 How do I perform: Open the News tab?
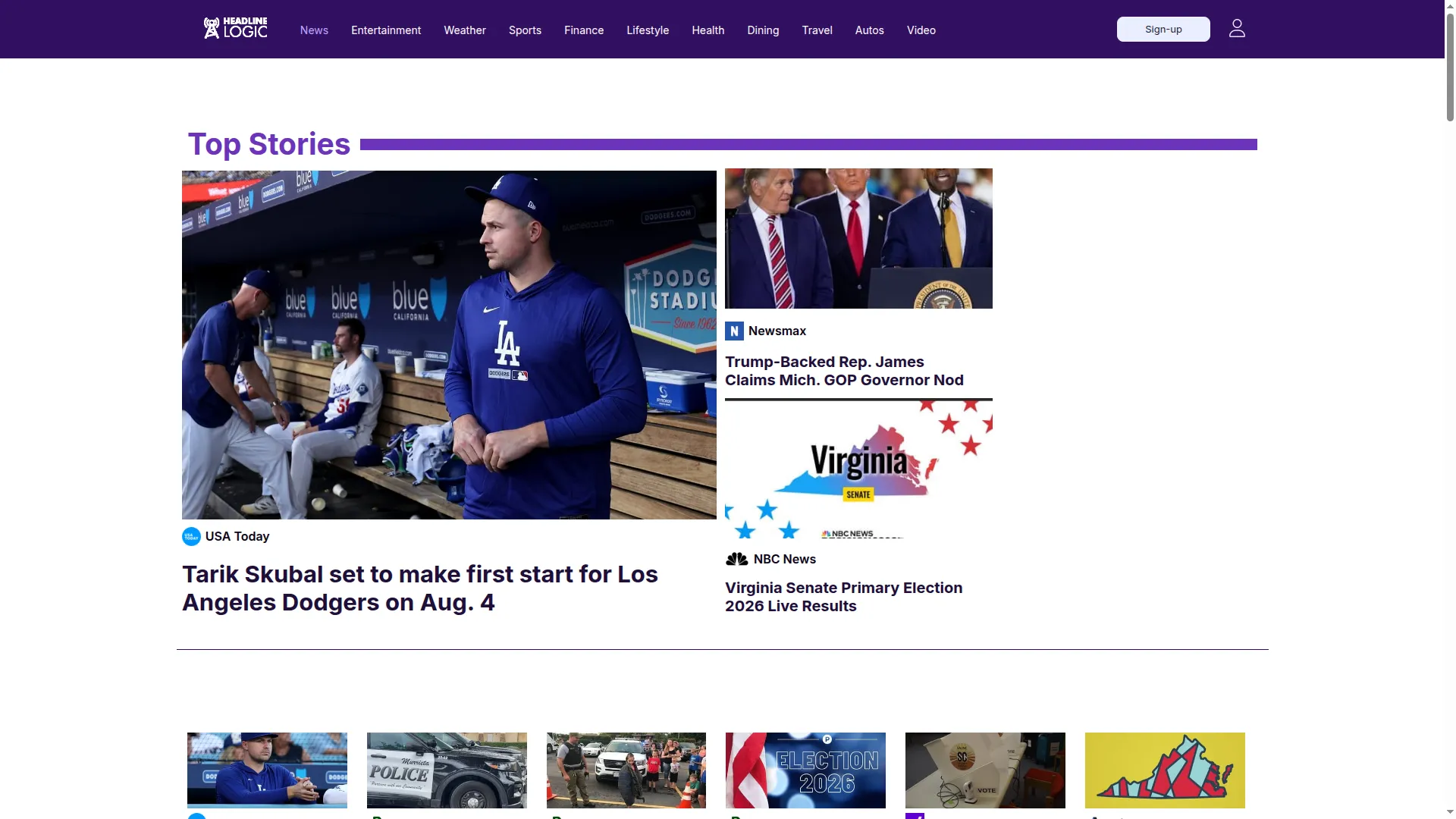pos(314,30)
